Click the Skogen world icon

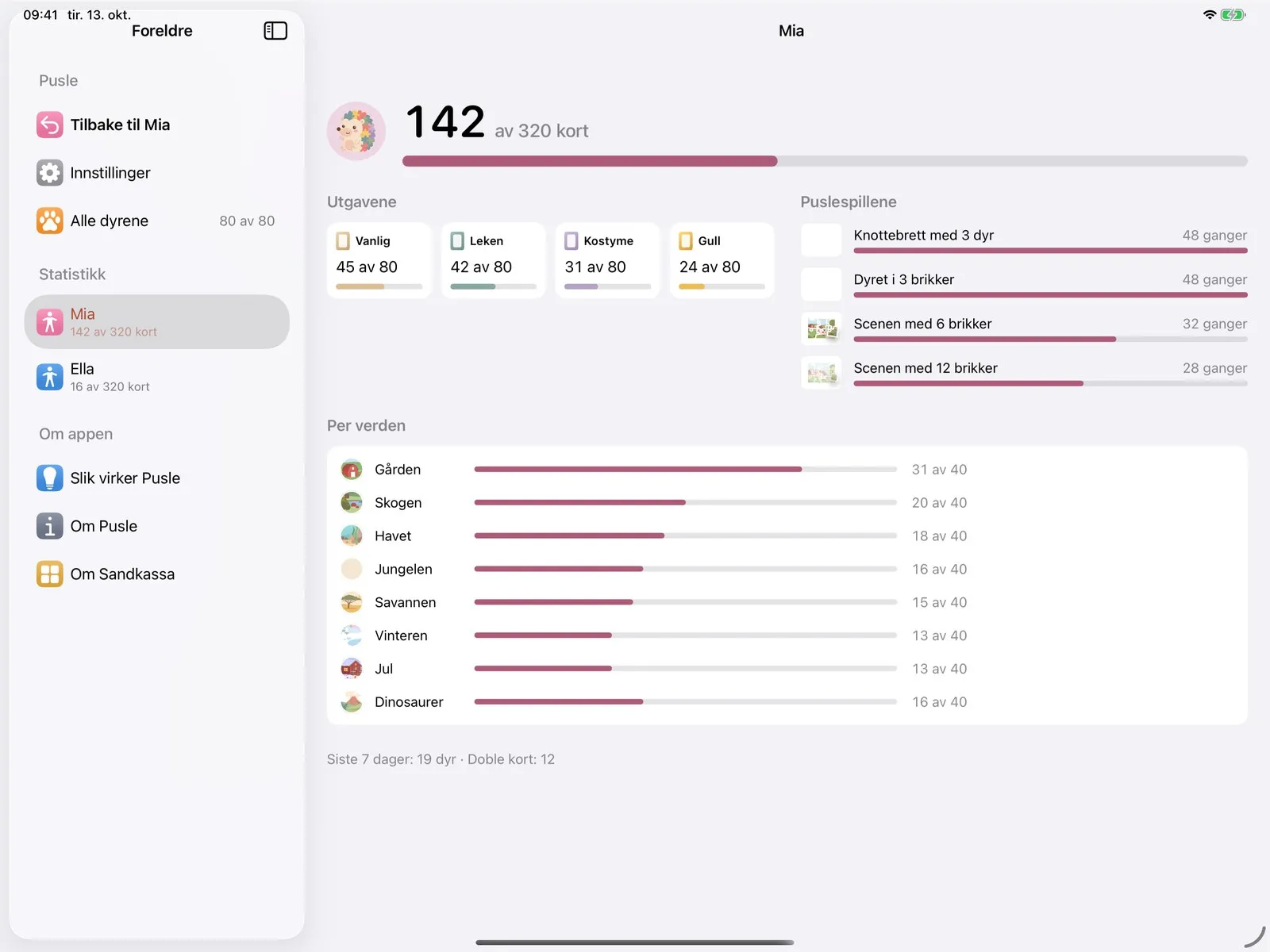tap(352, 503)
